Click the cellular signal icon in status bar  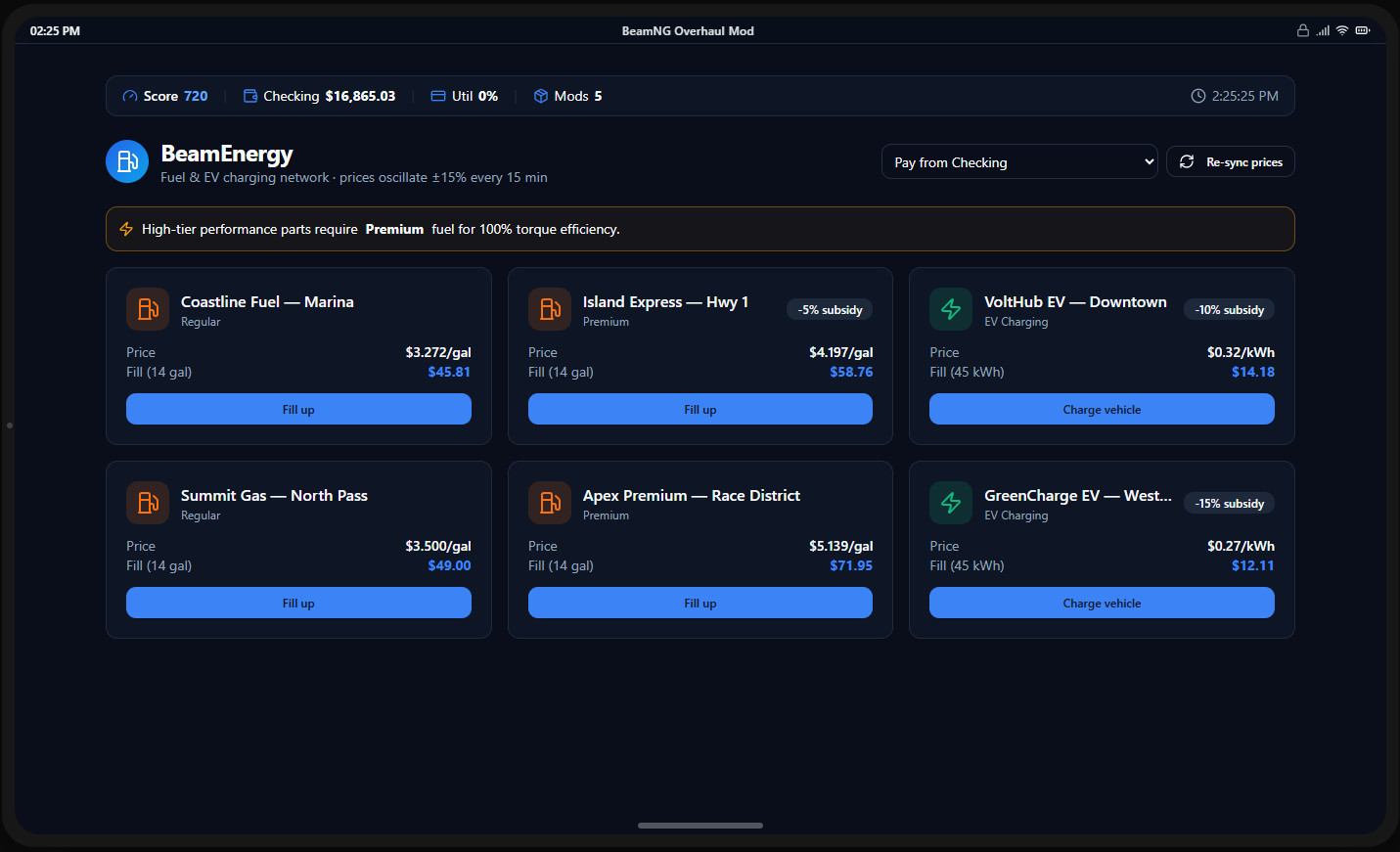coord(1323,30)
